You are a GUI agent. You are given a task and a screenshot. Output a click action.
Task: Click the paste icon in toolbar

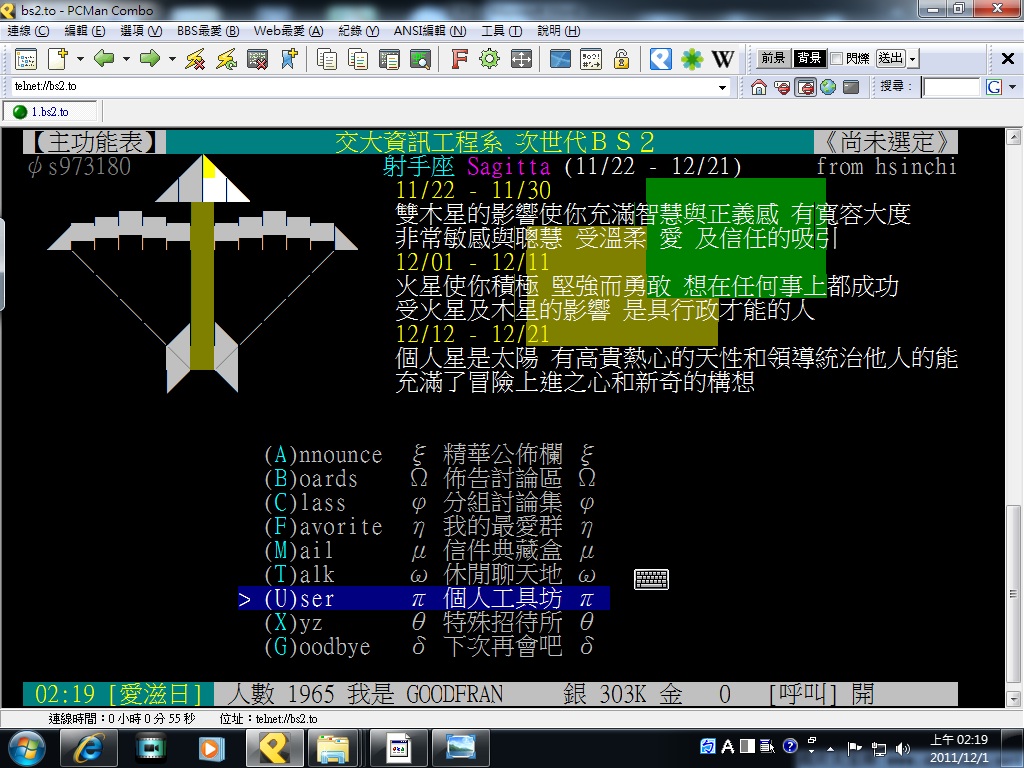[x=389, y=59]
